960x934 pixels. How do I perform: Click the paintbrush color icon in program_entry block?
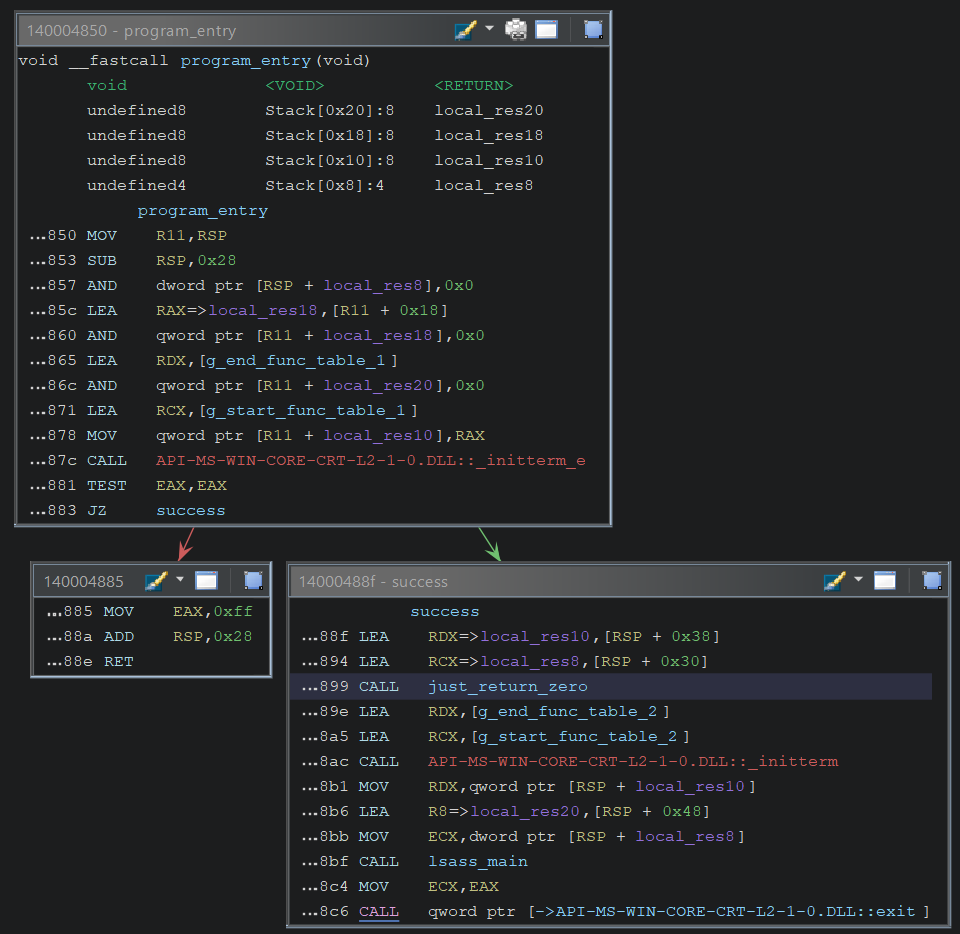465,29
